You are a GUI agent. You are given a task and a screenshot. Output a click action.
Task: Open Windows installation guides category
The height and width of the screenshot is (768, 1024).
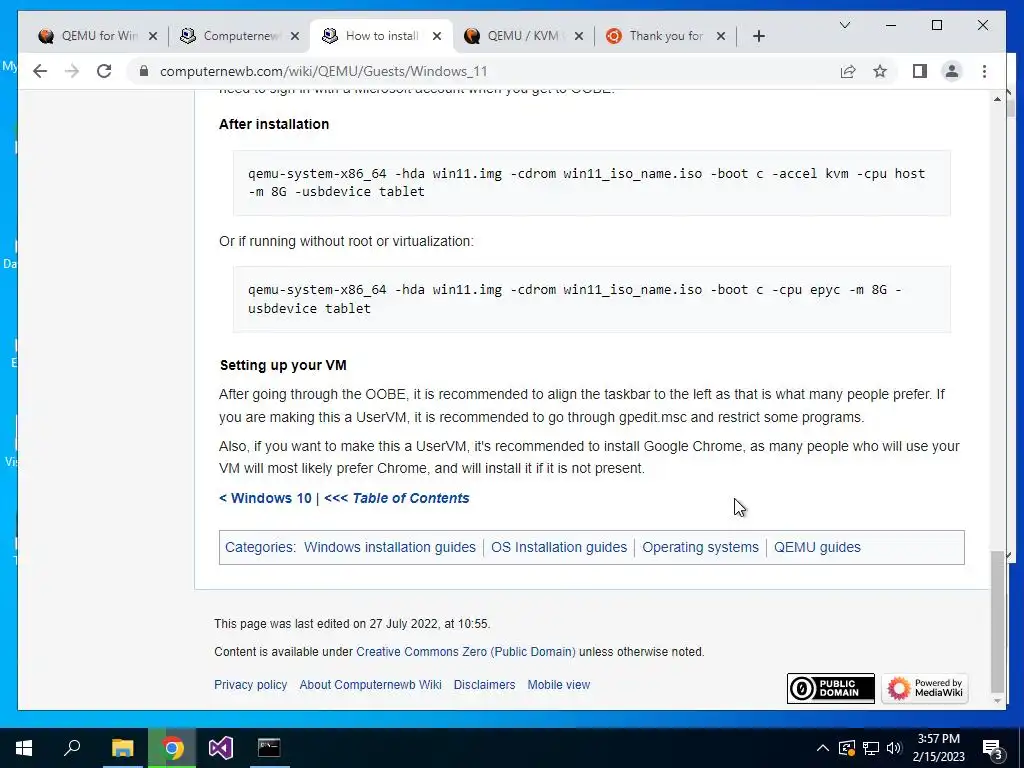[390, 547]
